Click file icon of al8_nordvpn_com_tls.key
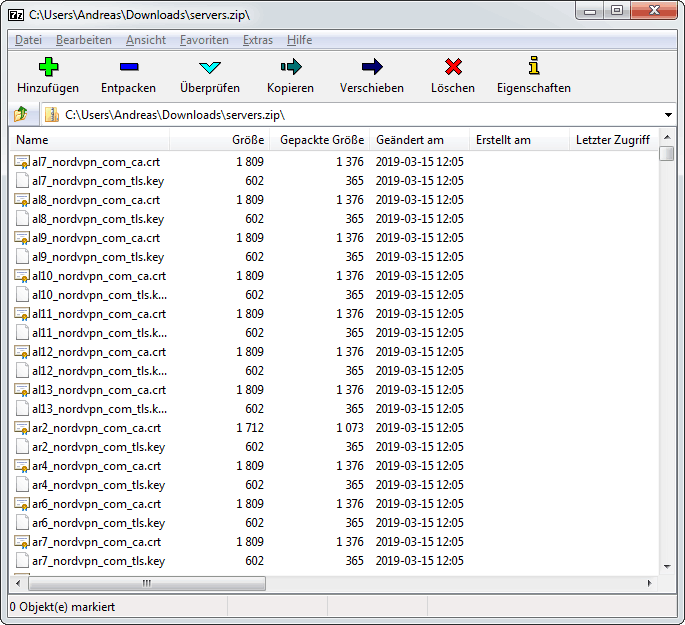Screen dimensions: 685x625 click(x=22, y=219)
